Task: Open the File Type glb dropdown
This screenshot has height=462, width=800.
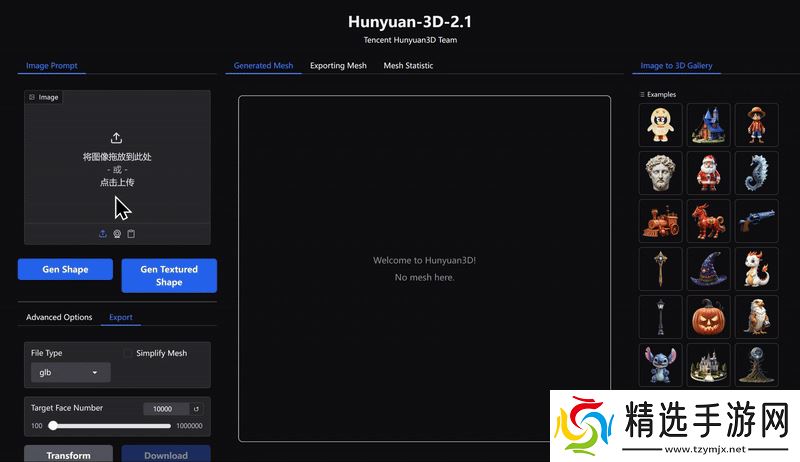Action: pos(70,372)
